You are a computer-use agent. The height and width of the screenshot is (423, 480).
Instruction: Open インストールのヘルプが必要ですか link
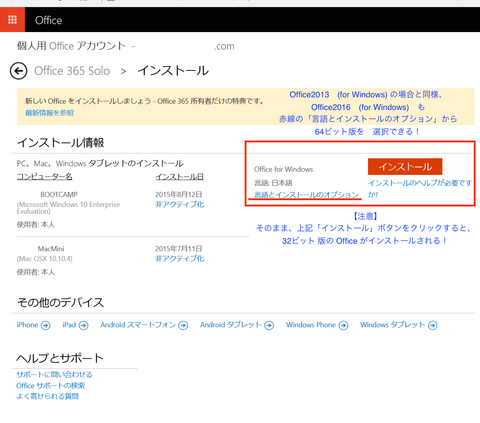pyautogui.click(x=420, y=189)
